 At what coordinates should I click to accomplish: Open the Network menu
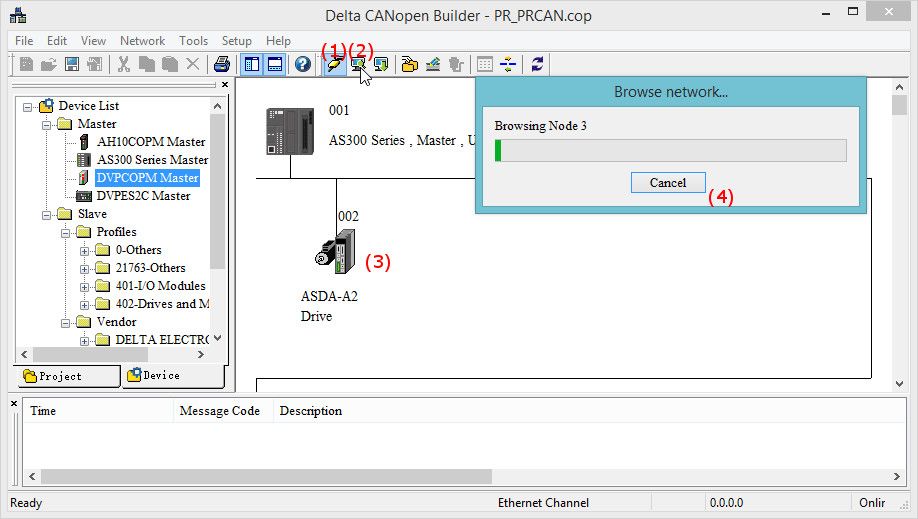click(x=142, y=41)
